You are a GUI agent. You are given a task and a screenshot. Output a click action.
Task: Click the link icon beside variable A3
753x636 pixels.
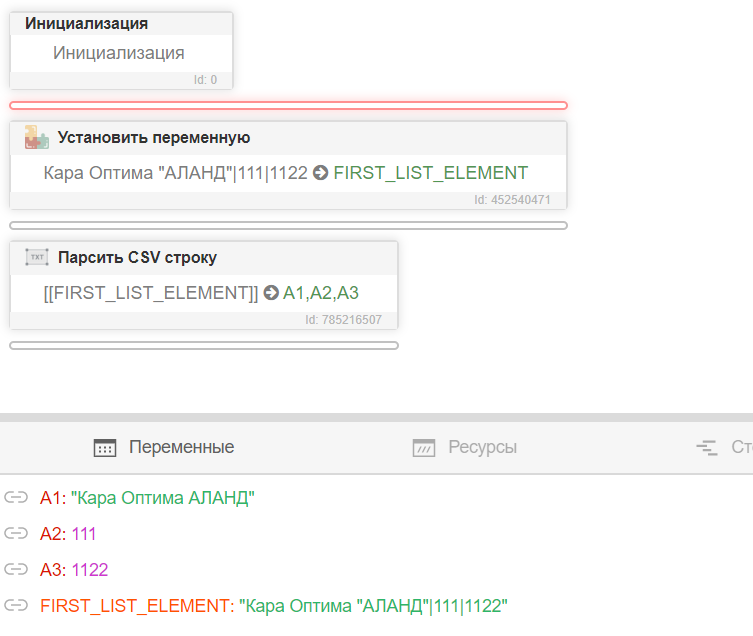coord(16,569)
